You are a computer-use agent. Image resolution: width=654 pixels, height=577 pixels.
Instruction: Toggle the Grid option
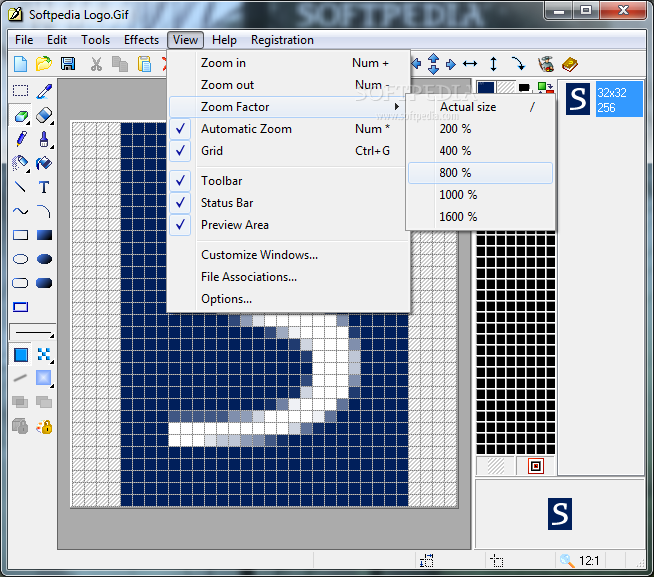(x=288, y=151)
